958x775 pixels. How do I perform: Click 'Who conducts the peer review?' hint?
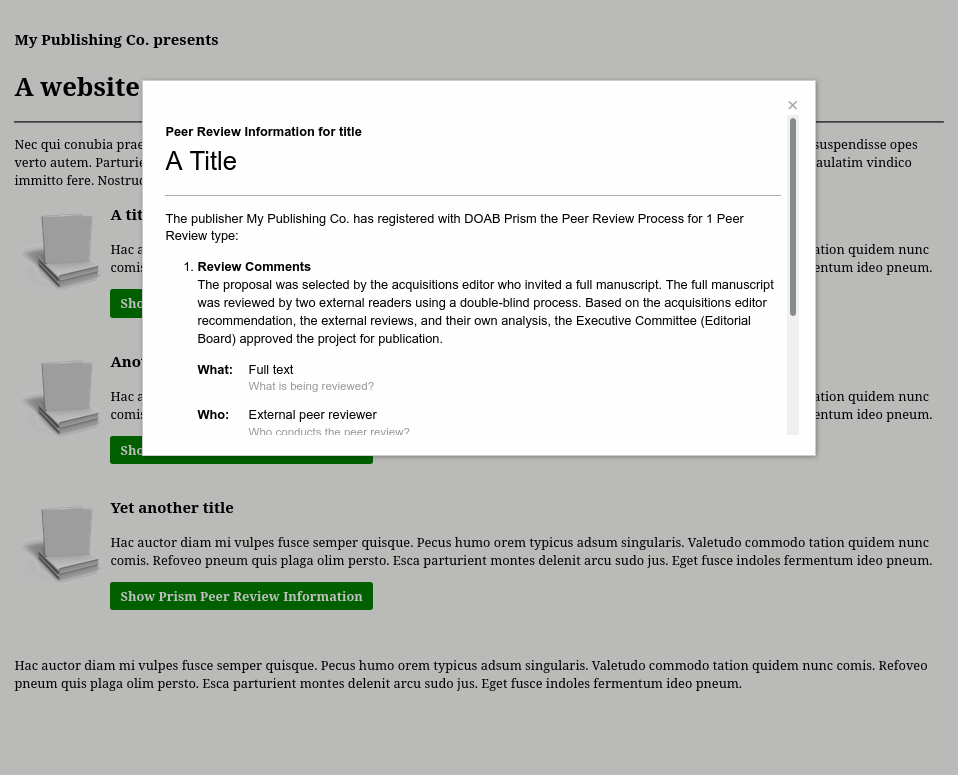[x=329, y=431]
